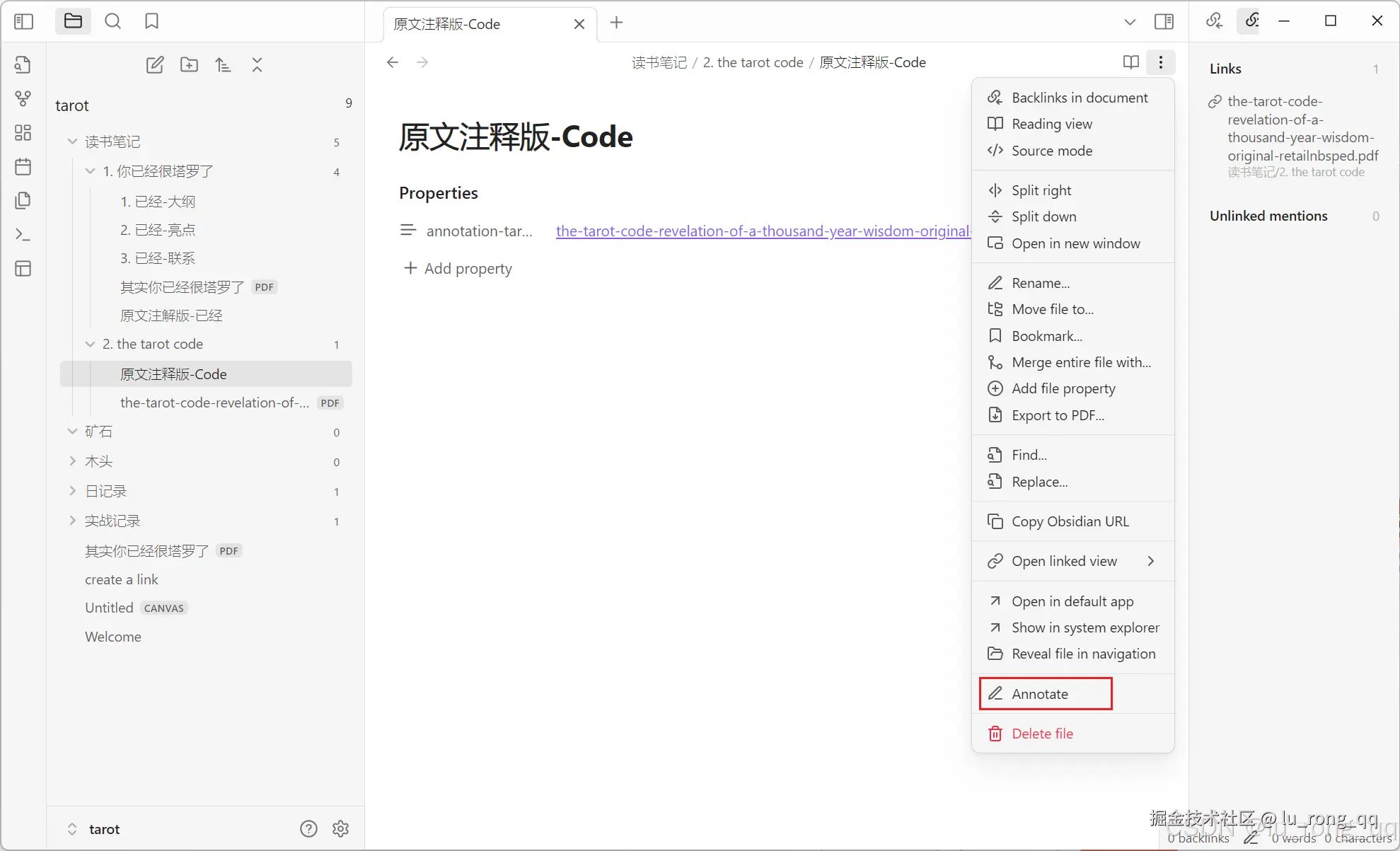Viewport: 1400px width, 851px height.
Task: Collapse the 读书笔记 folder
Action: (x=71, y=141)
